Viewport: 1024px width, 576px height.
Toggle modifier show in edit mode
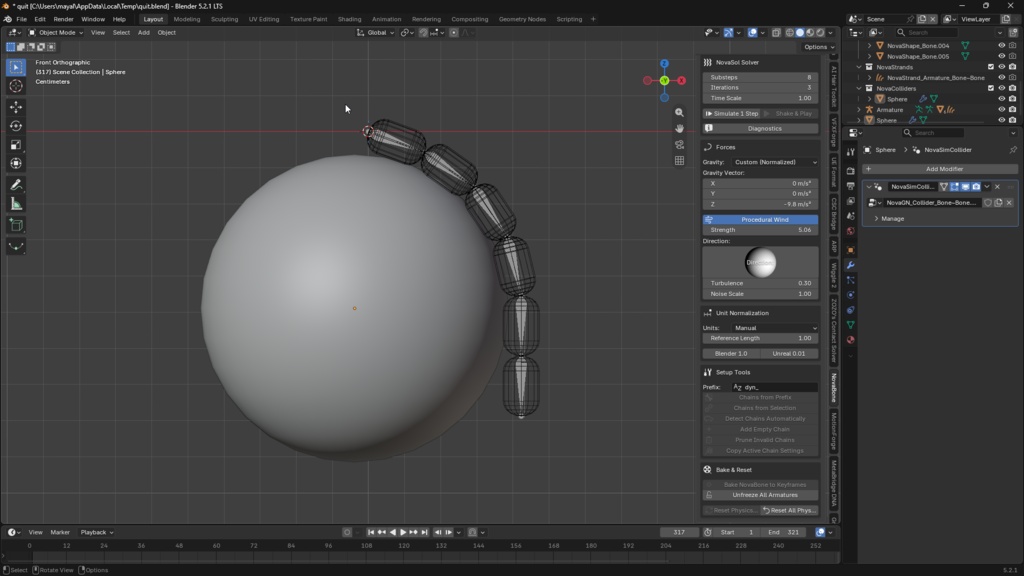tap(955, 187)
